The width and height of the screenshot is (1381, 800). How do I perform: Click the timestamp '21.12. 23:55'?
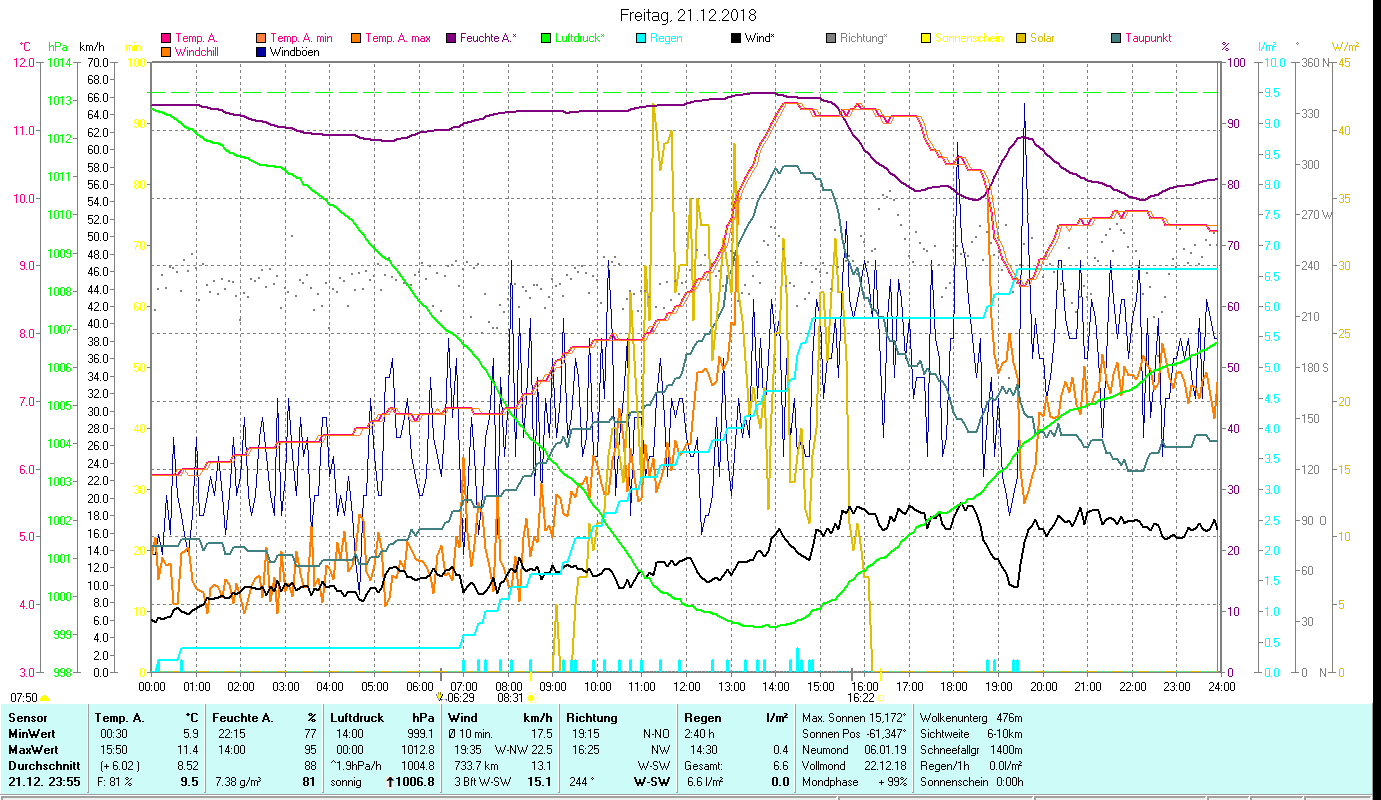45,782
